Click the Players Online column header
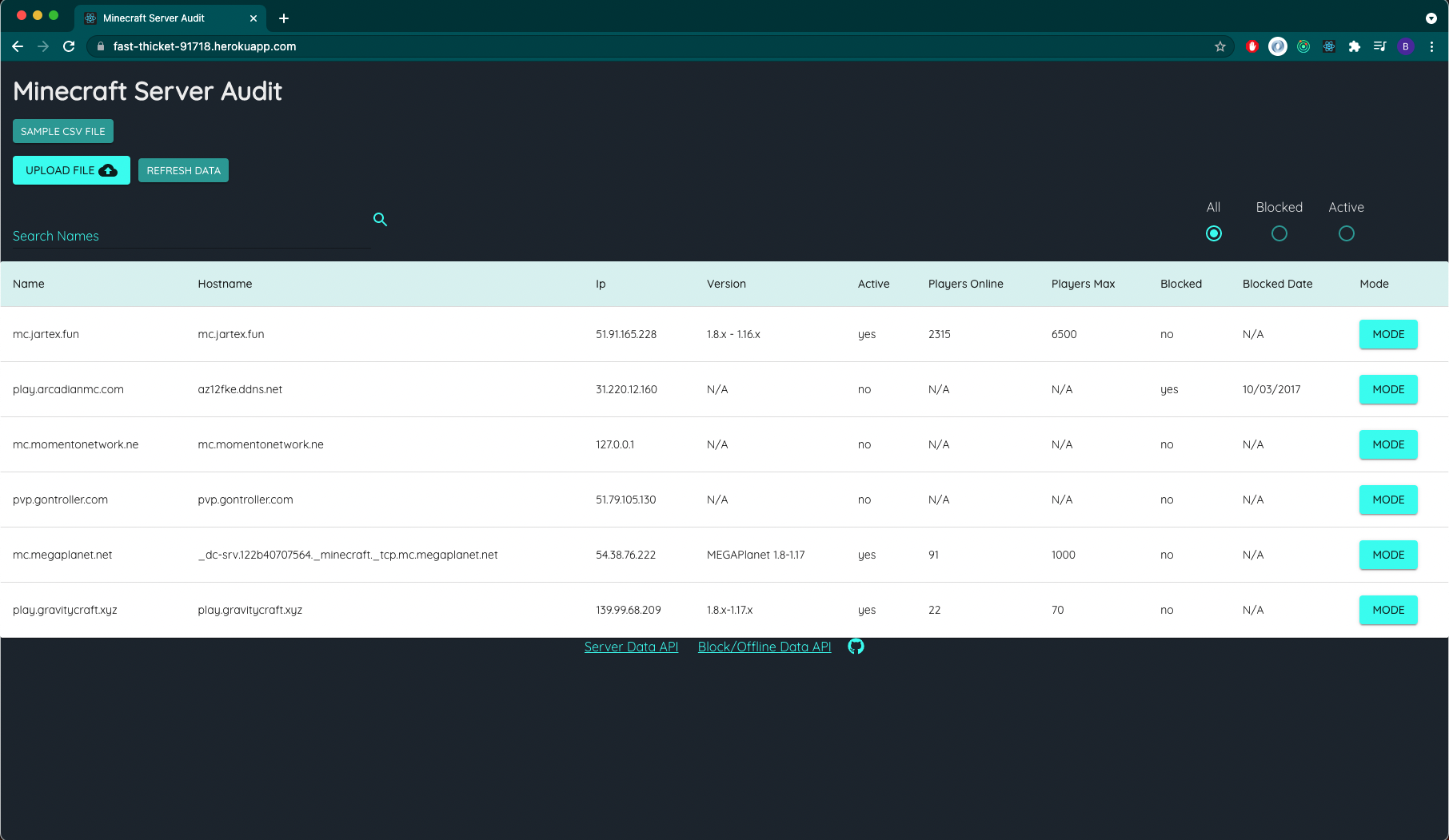Image resolution: width=1449 pixels, height=840 pixels. [965, 284]
